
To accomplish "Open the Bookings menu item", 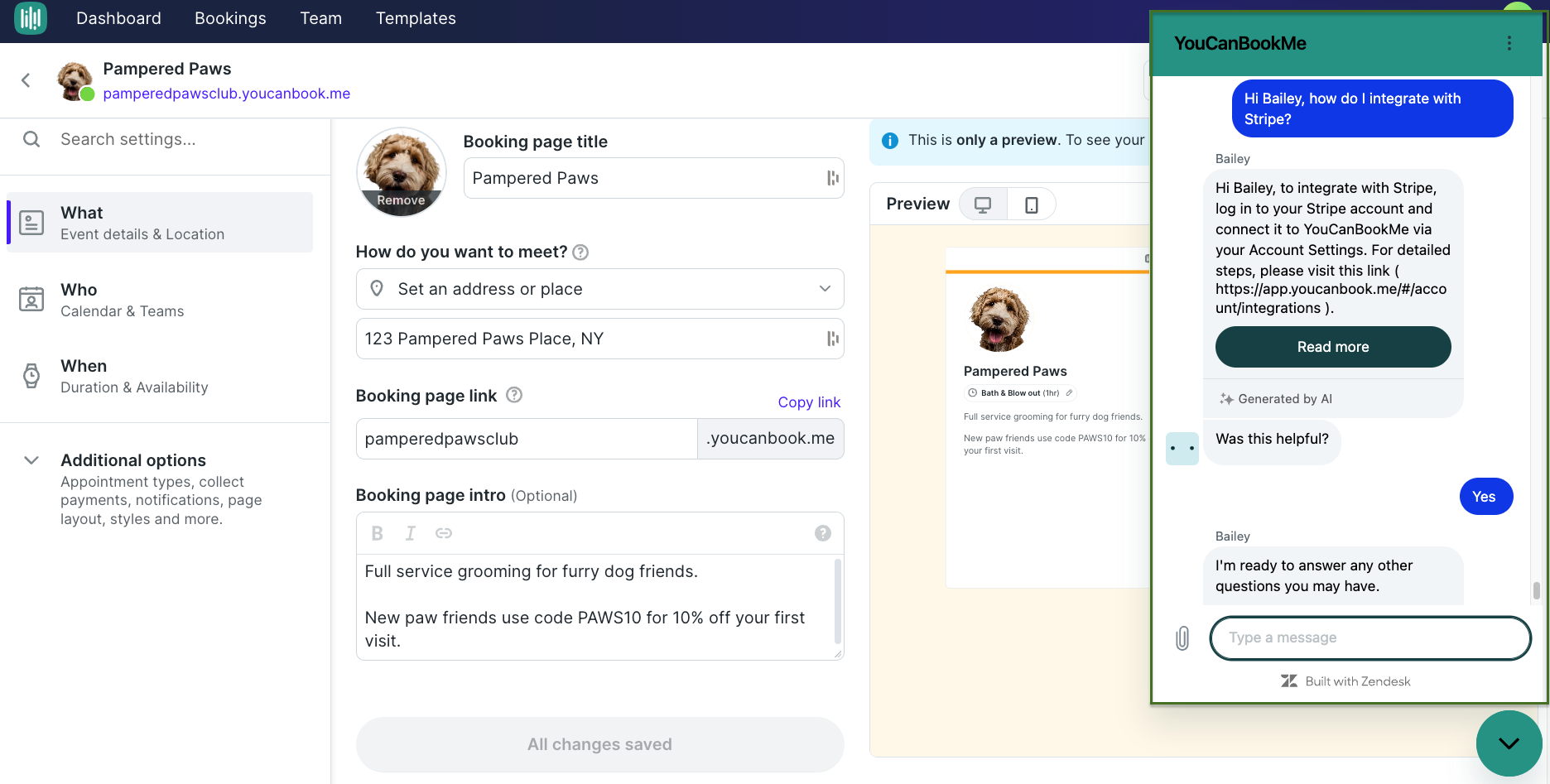I will (230, 18).
